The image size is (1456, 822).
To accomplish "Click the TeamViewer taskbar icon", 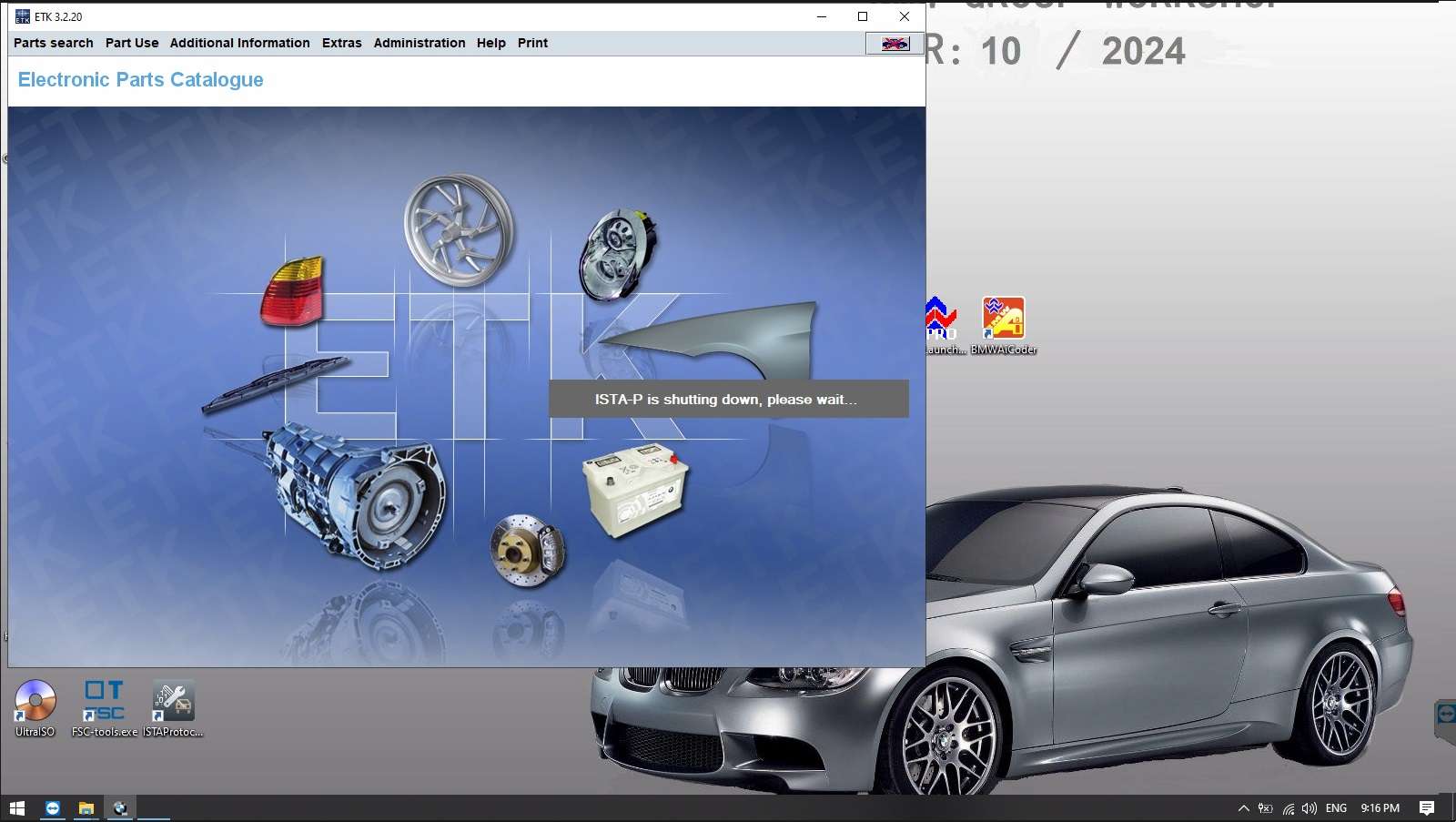I will point(53,808).
